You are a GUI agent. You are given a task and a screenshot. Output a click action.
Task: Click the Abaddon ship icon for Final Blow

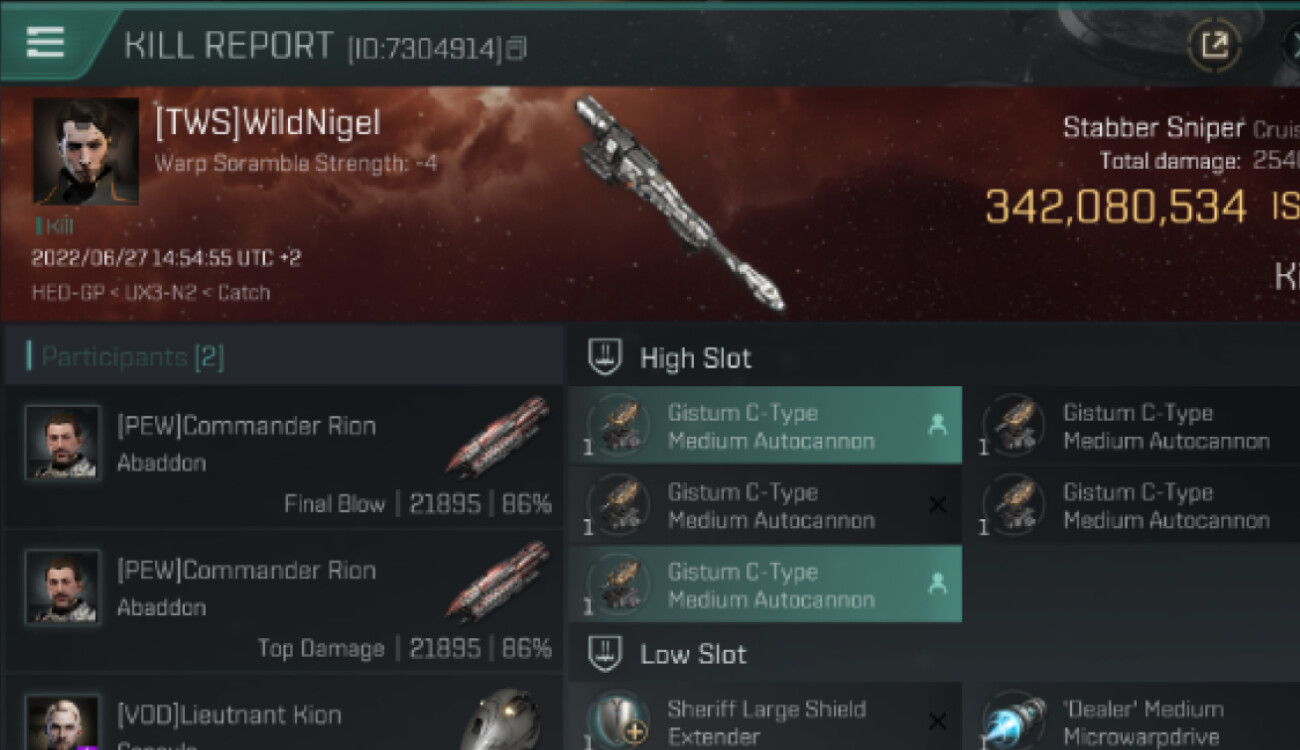click(x=497, y=436)
